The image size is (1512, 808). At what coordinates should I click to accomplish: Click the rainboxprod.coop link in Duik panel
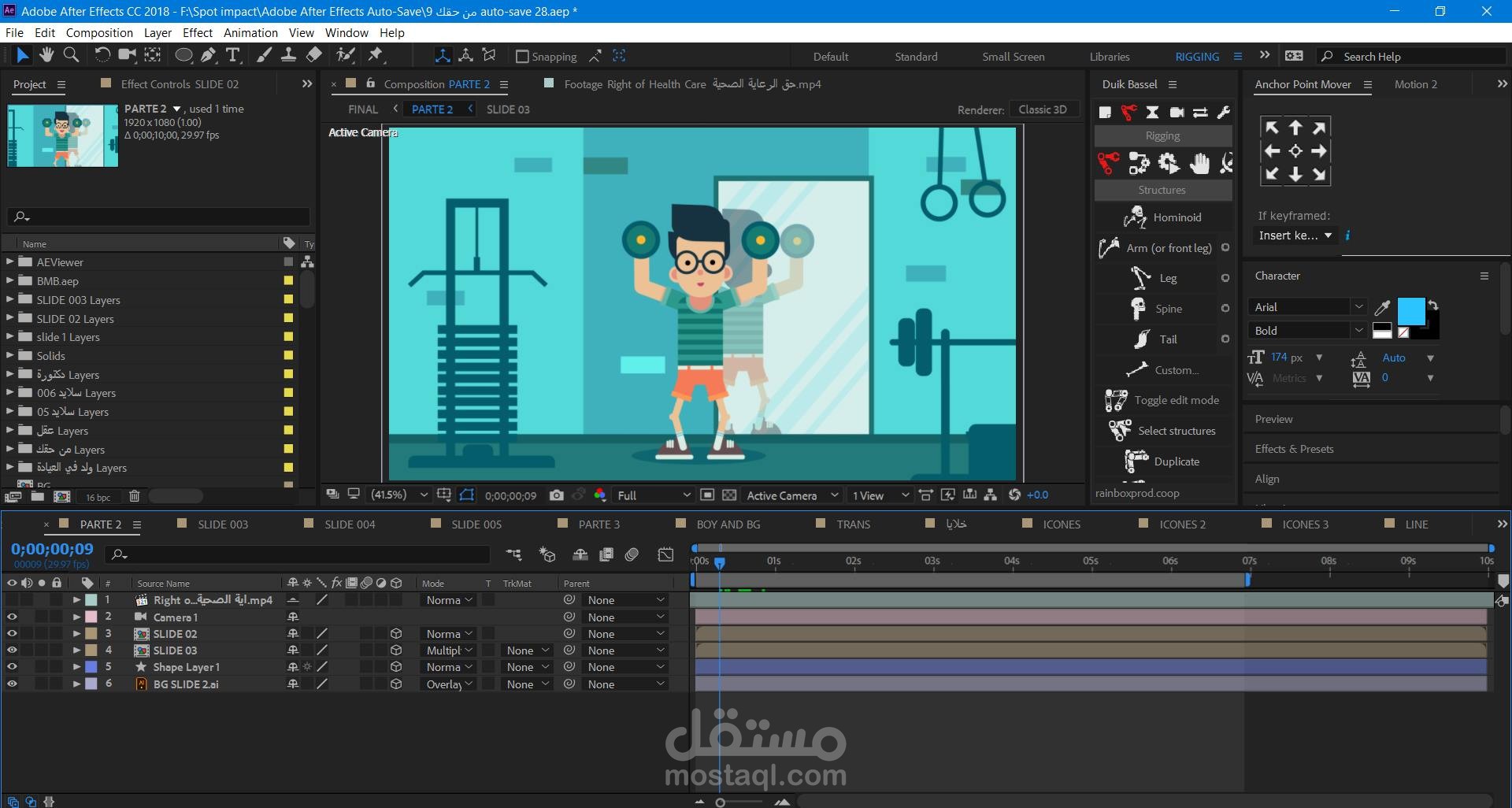(x=1136, y=493)
